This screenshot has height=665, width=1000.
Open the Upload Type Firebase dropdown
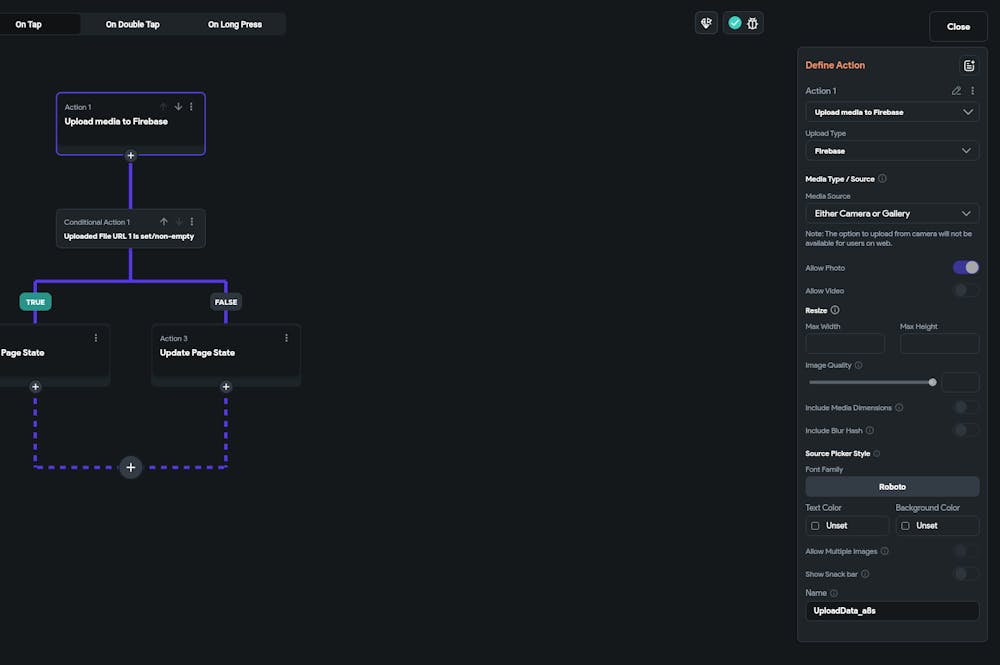tap(891, 150)
